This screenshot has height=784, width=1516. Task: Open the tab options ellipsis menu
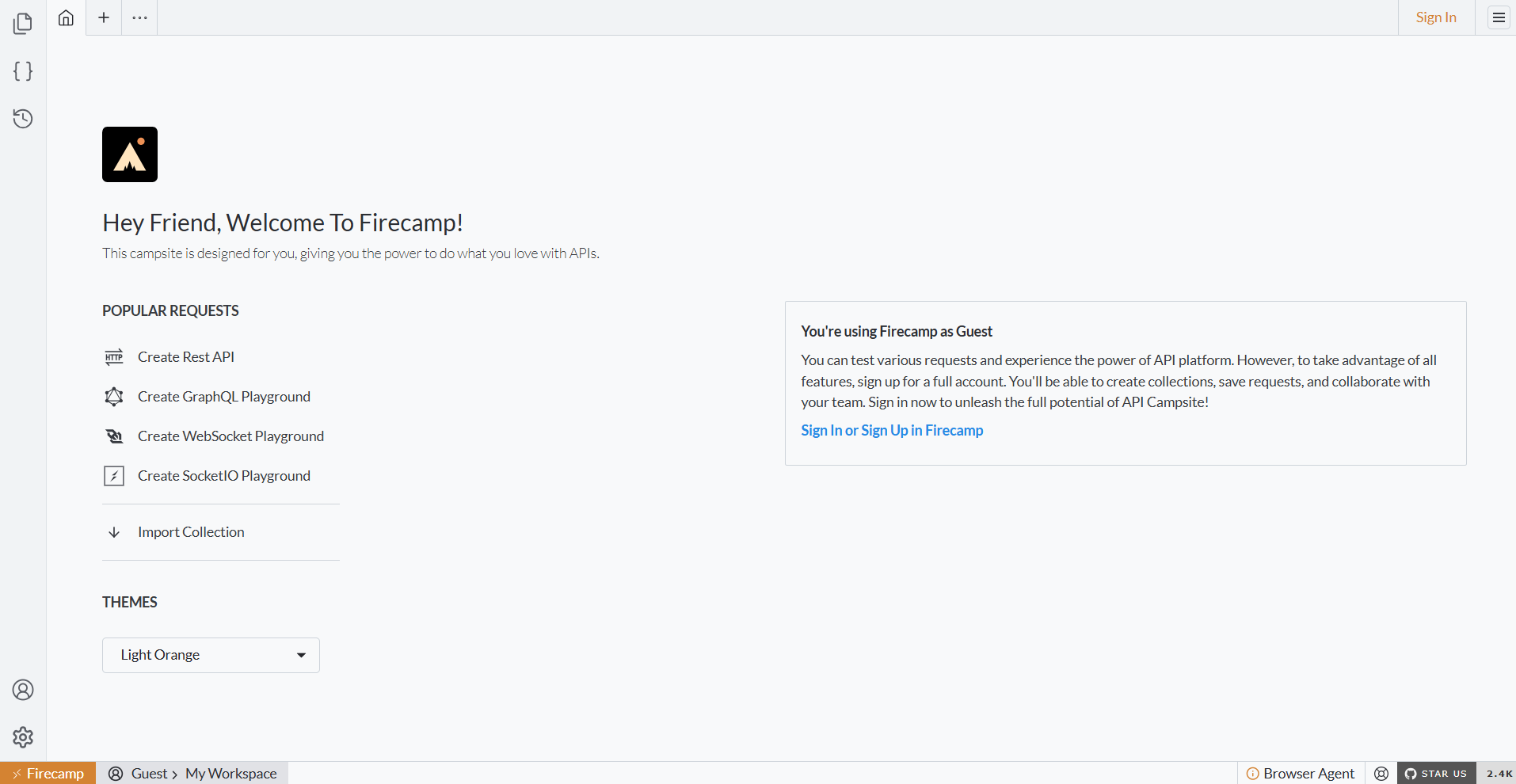[139, 17]
